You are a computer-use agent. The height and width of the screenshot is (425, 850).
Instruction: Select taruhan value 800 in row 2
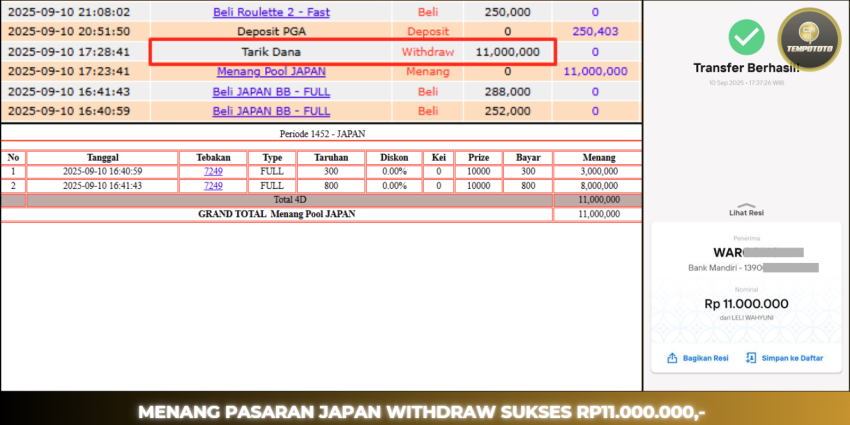[x=331, y=185]
